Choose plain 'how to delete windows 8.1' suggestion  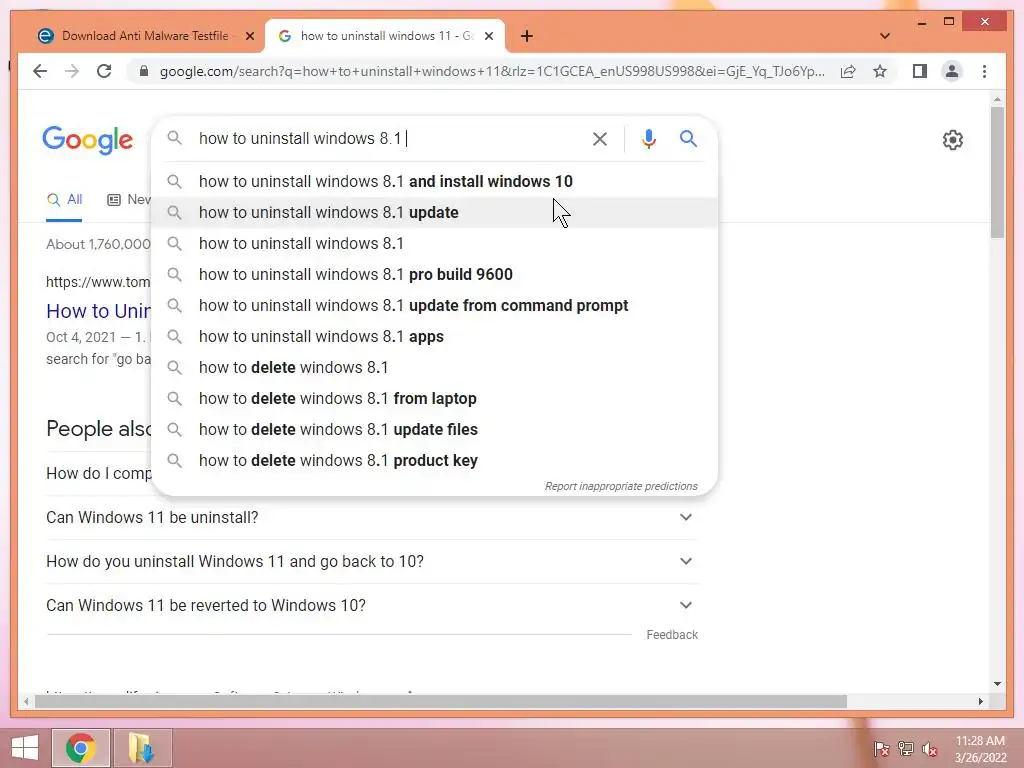(434, 368)
